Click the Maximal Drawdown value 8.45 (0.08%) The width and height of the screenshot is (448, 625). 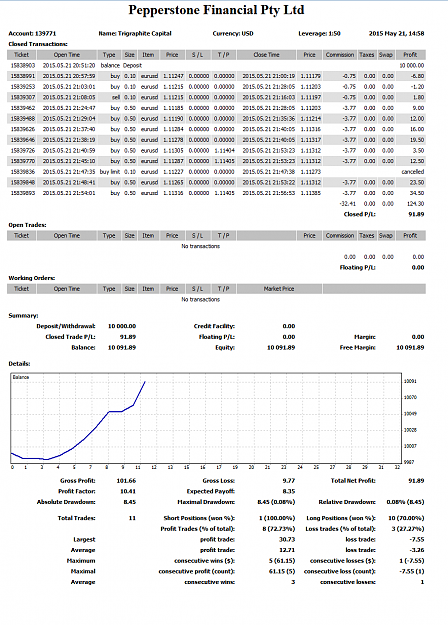click(x=276, y=502)
